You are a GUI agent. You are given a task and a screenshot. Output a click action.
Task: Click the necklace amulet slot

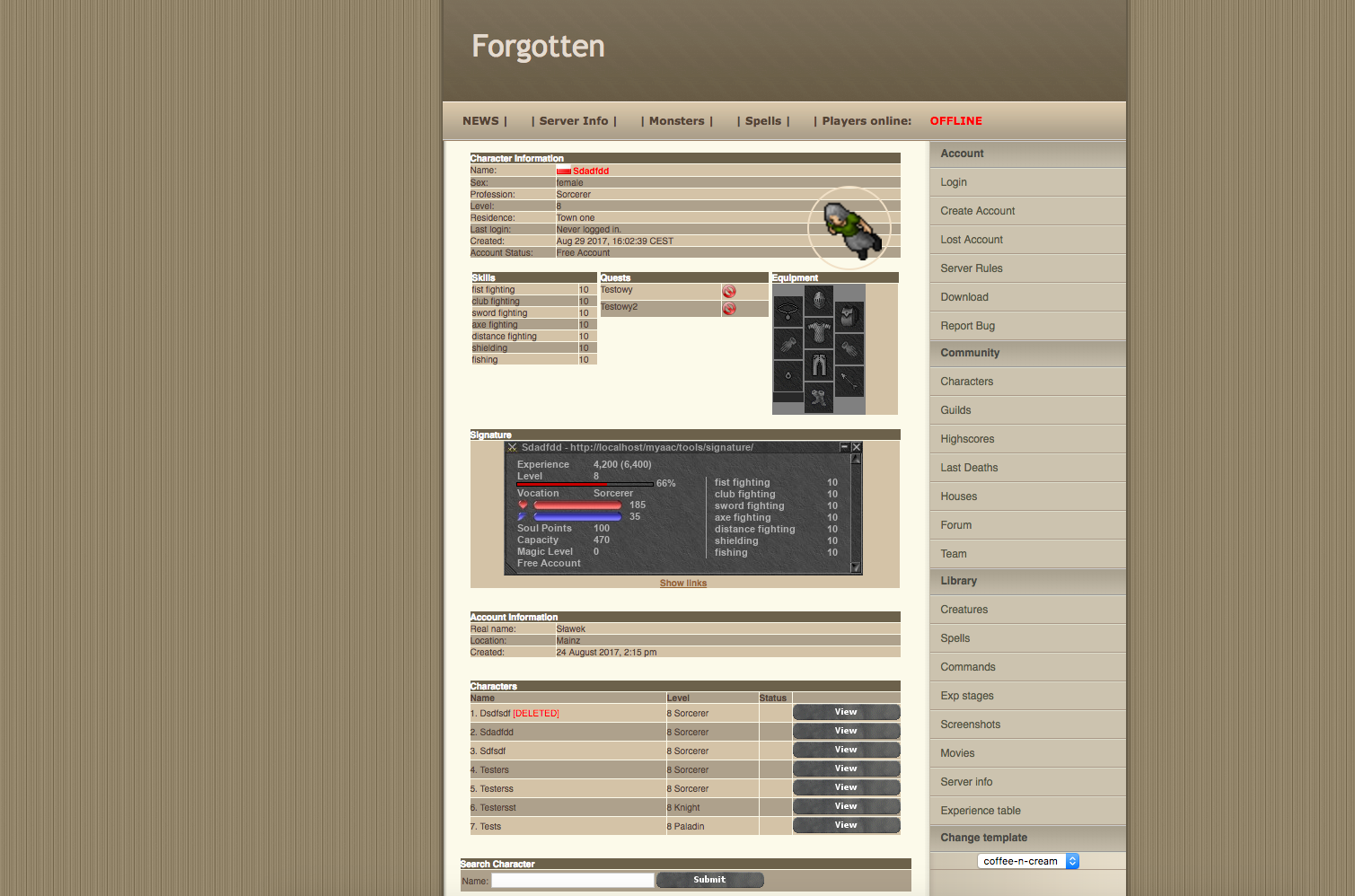point(788,311)
